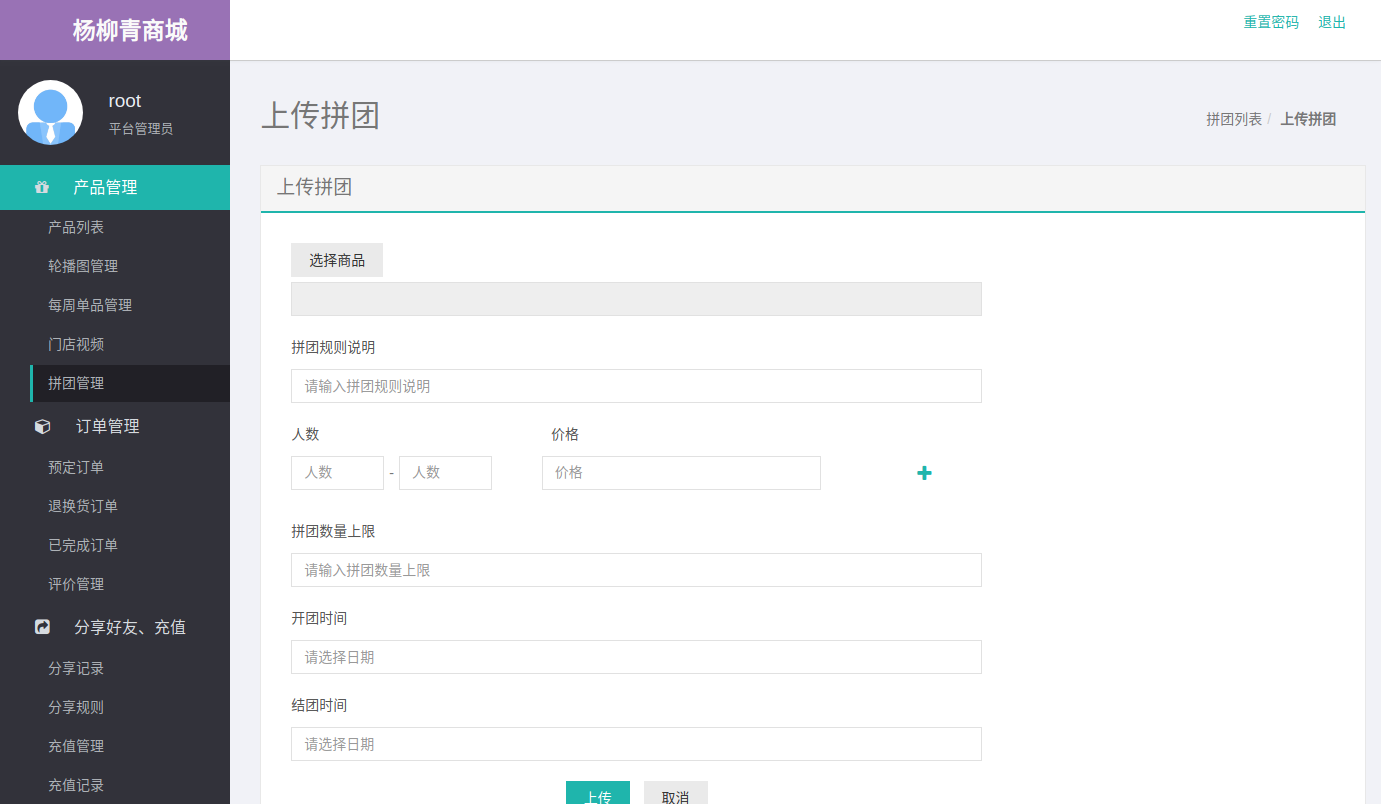The image size is (1381, 804).
Task: Open 轮播图管理 menu item
Action: point(83,266)
